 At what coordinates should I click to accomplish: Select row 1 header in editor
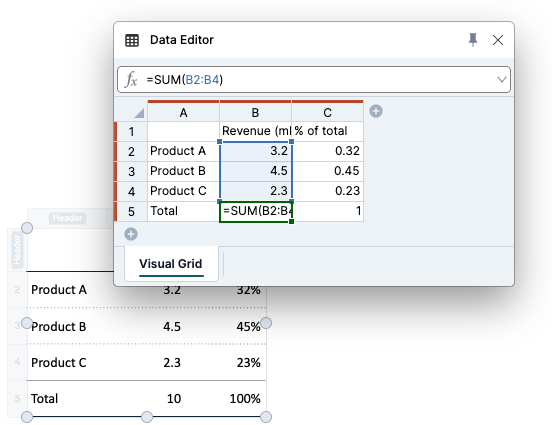click(x=131, y=132)
